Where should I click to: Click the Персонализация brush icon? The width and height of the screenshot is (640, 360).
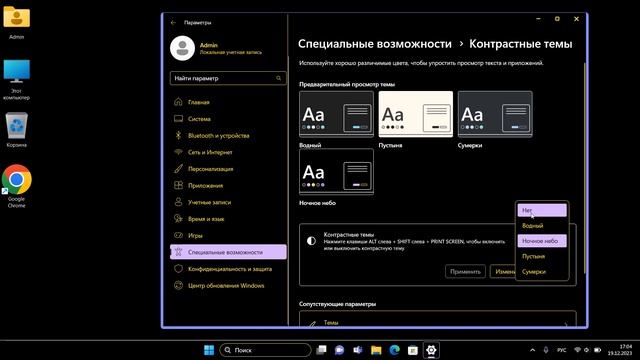click(178, 169)
